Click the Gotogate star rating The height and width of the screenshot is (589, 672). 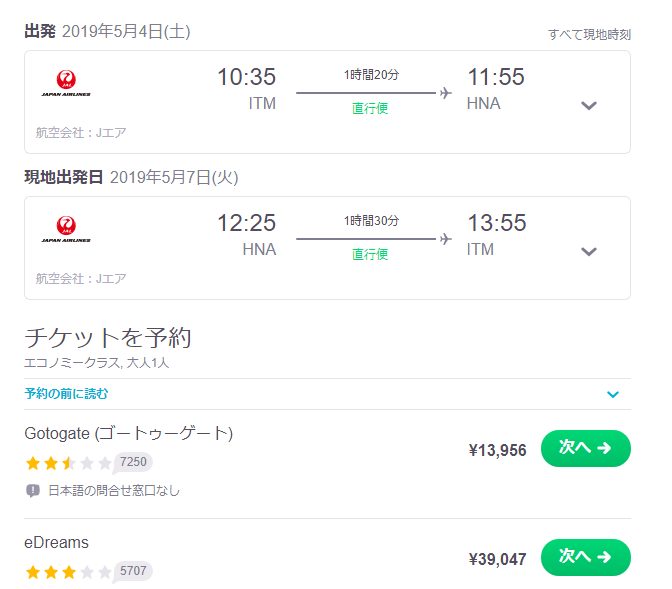[x=68, y=463]
